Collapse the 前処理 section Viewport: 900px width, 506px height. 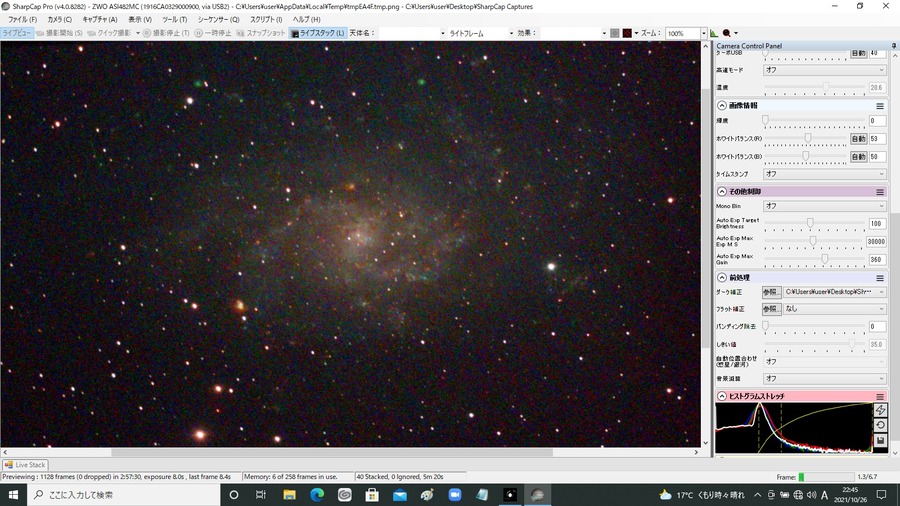coord(721,278)
